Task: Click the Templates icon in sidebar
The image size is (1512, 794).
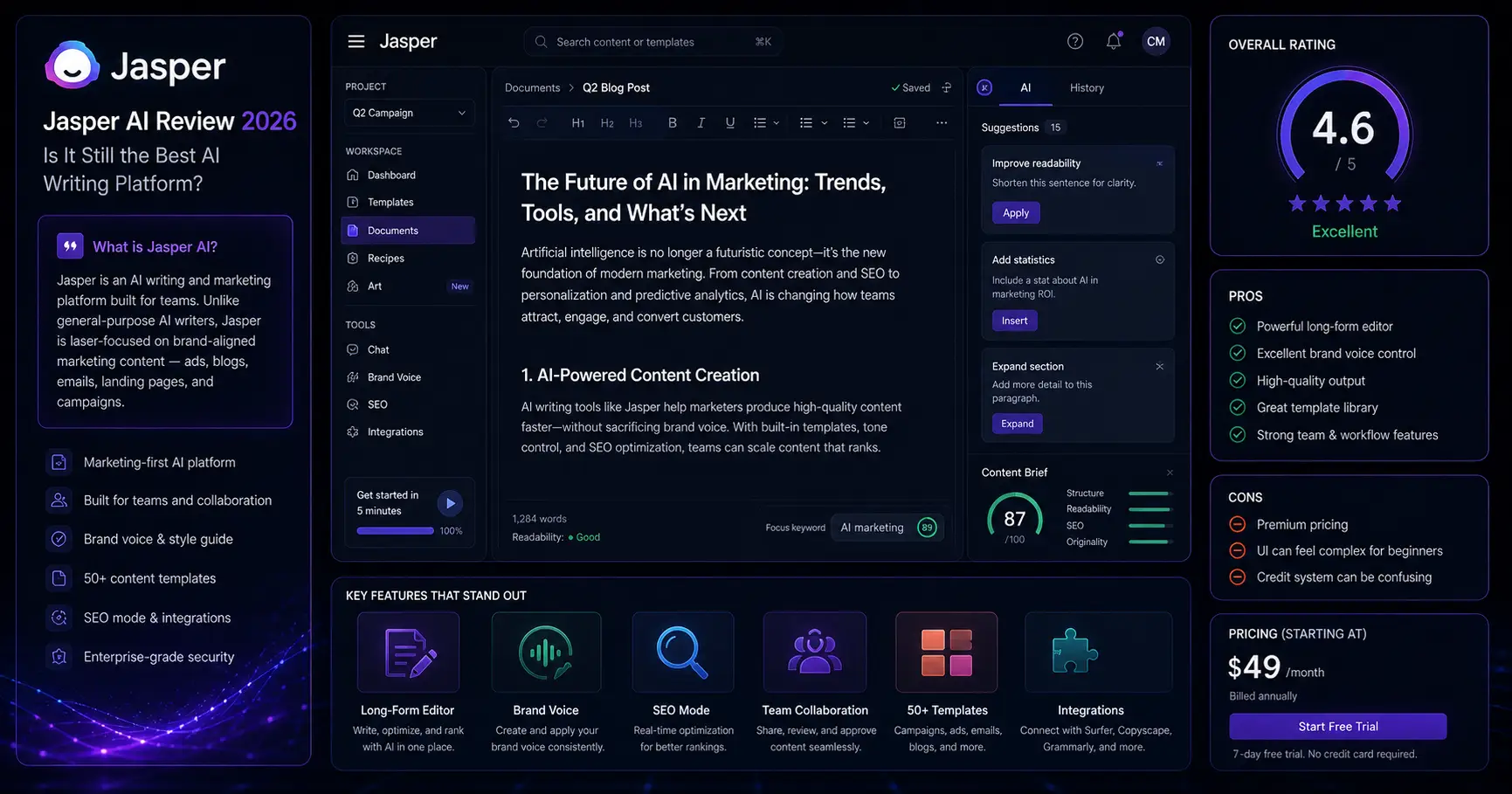Action: click(353, 202)
